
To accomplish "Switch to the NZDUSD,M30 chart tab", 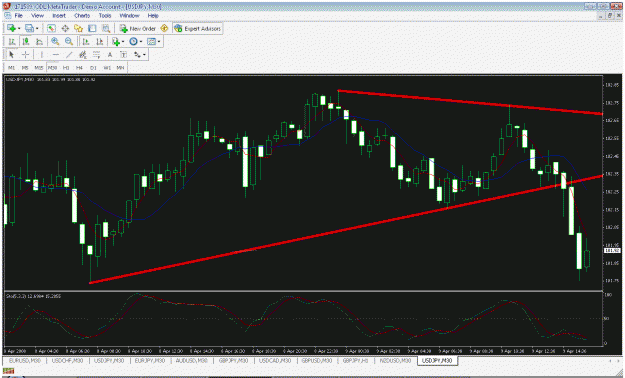I will pos(395,360).
